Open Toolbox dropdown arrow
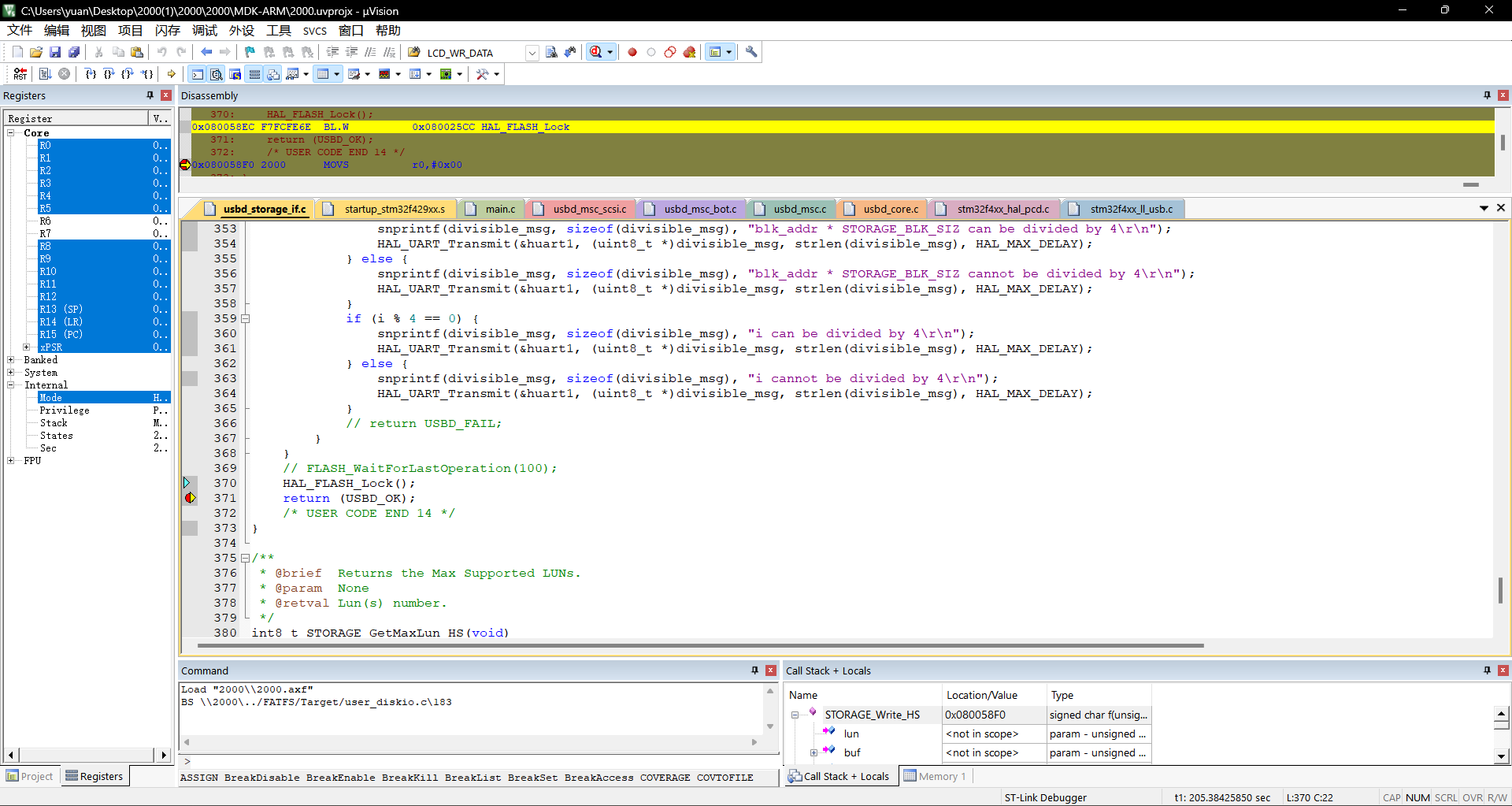The image size is (1512, 806). tap(496, 74)
